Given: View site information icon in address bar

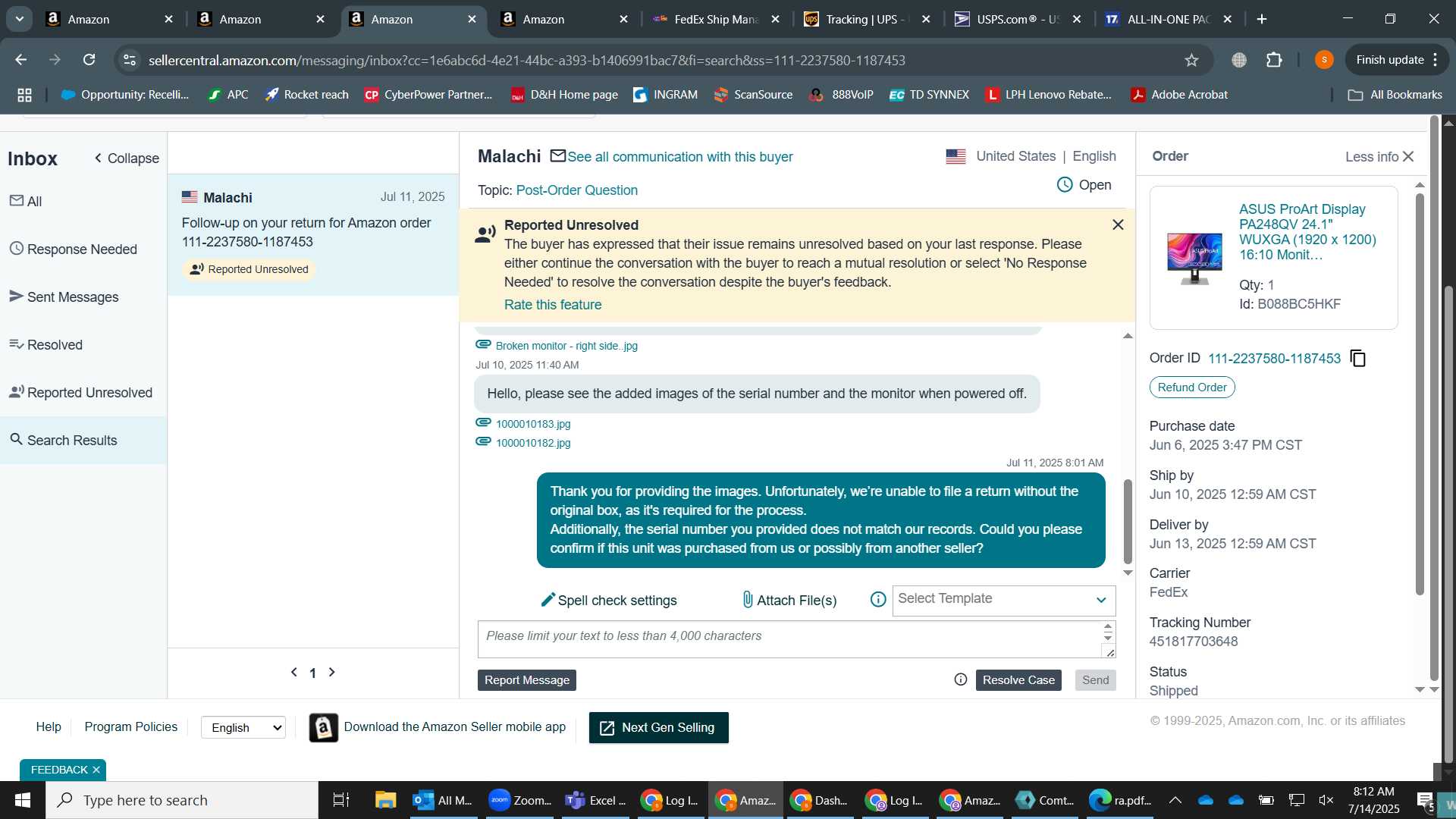Looking at the screenshot, I should tap(130, 60).
